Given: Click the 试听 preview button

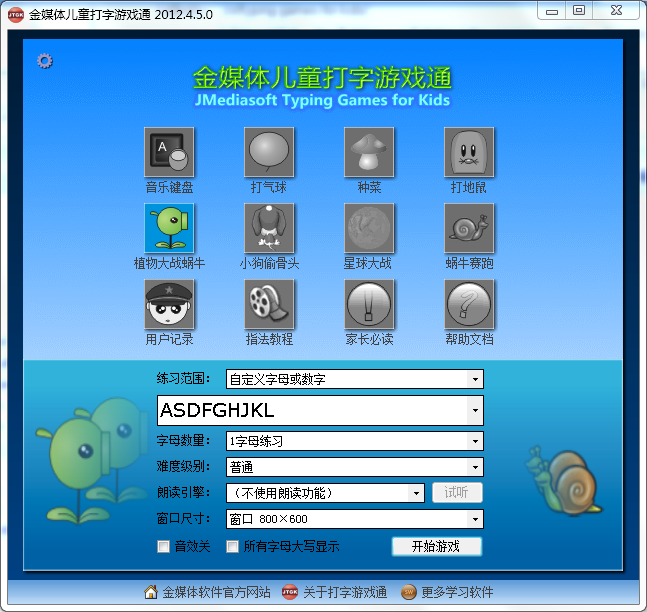Looking at the screenshot, I should coord(457,492).
